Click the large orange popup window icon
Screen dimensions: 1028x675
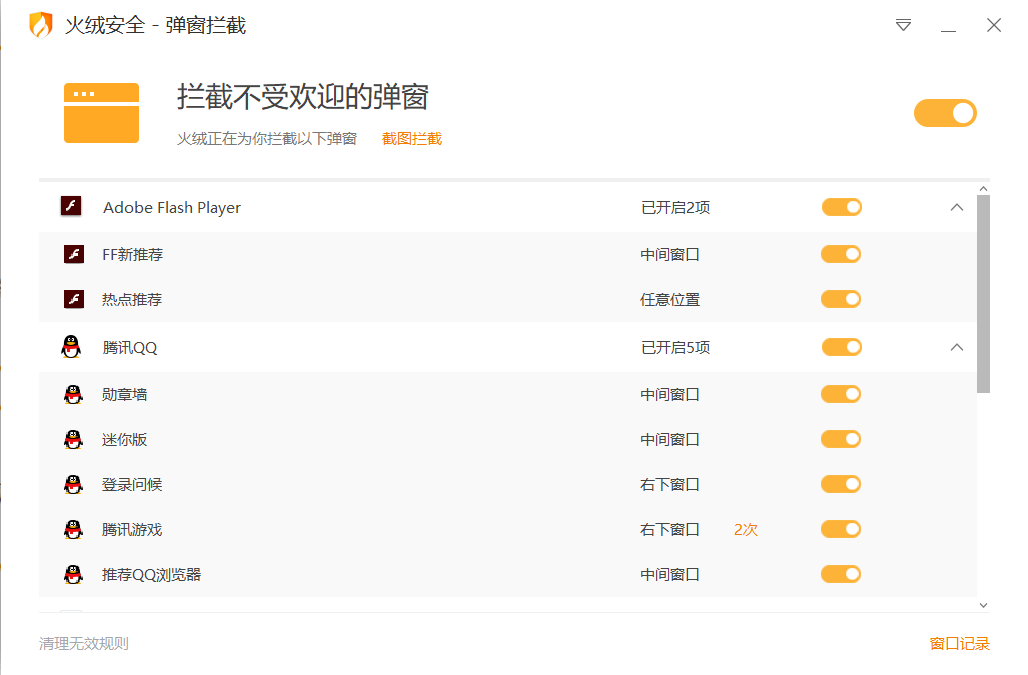pos(101,113)
